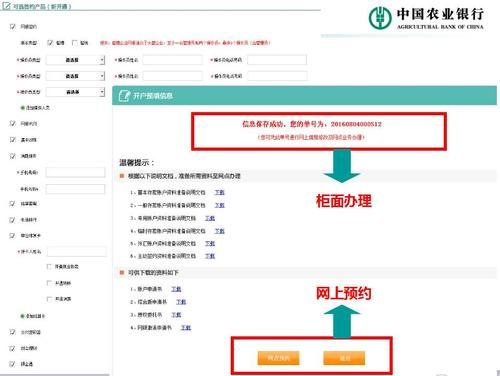Click the green add icon below the three unchecked boxes
The width and height of the screenshot is (500, 376).
(23, 316)
